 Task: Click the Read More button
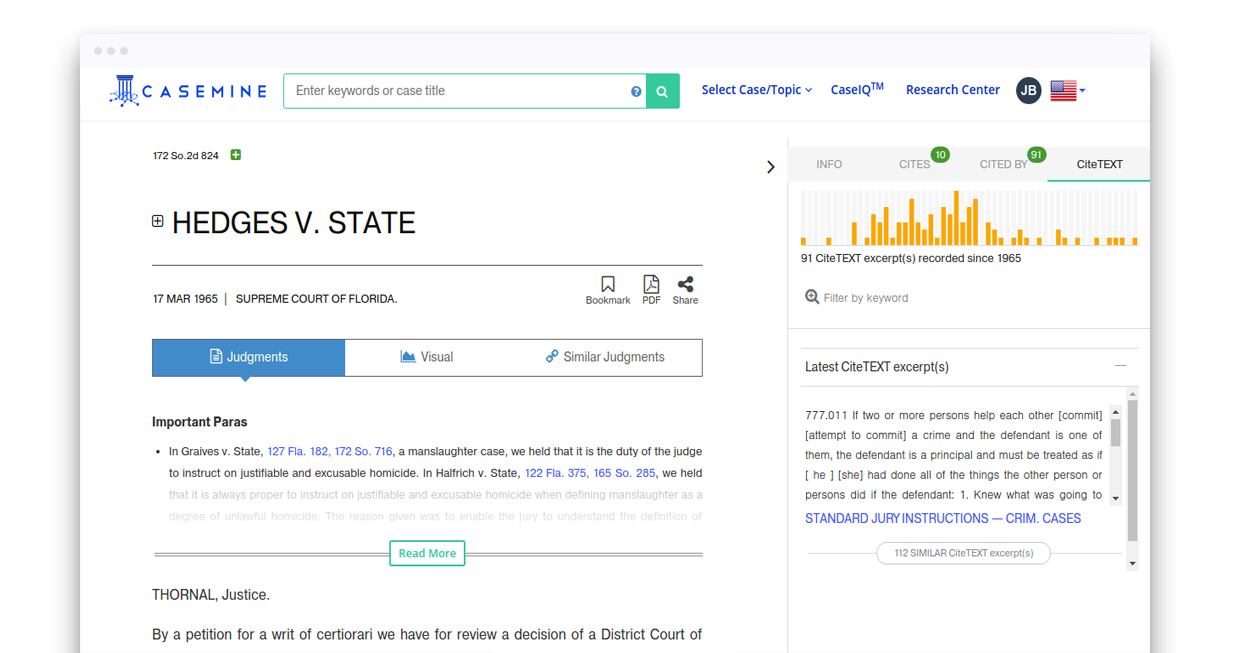point(427,553)
